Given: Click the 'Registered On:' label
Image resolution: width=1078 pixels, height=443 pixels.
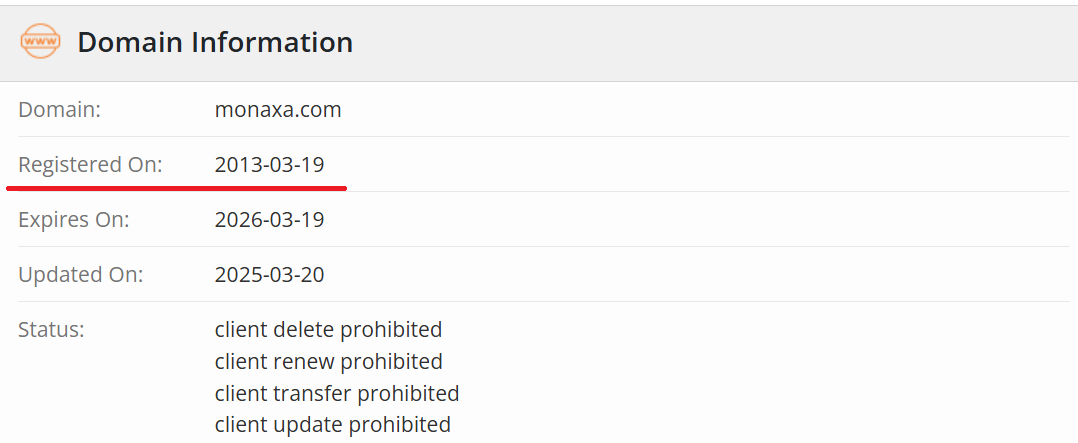Looking at the screenshot, I should click(x=90, y=165).
